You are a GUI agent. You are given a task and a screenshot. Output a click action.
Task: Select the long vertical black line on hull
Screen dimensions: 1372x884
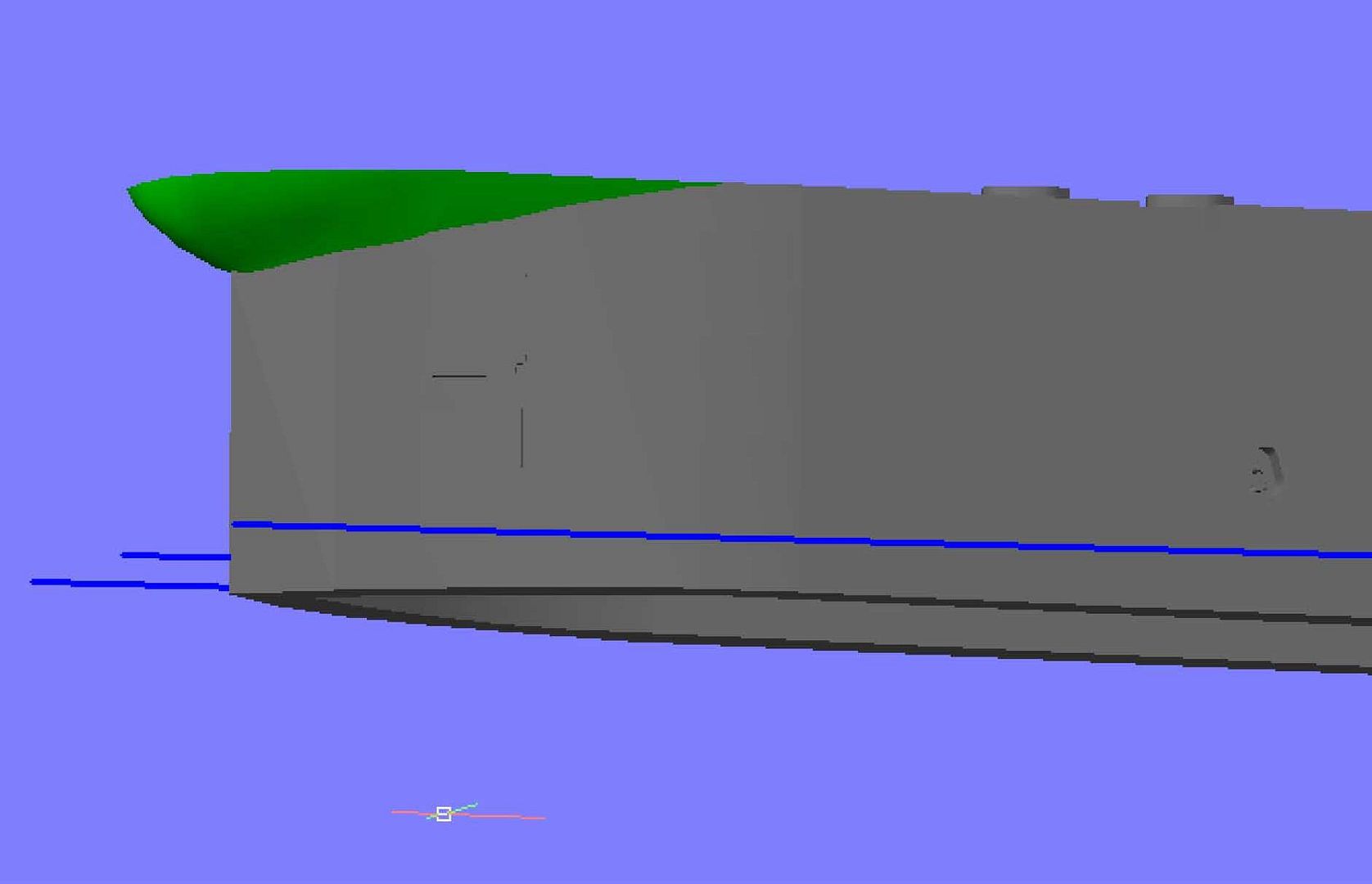point(521,438)
